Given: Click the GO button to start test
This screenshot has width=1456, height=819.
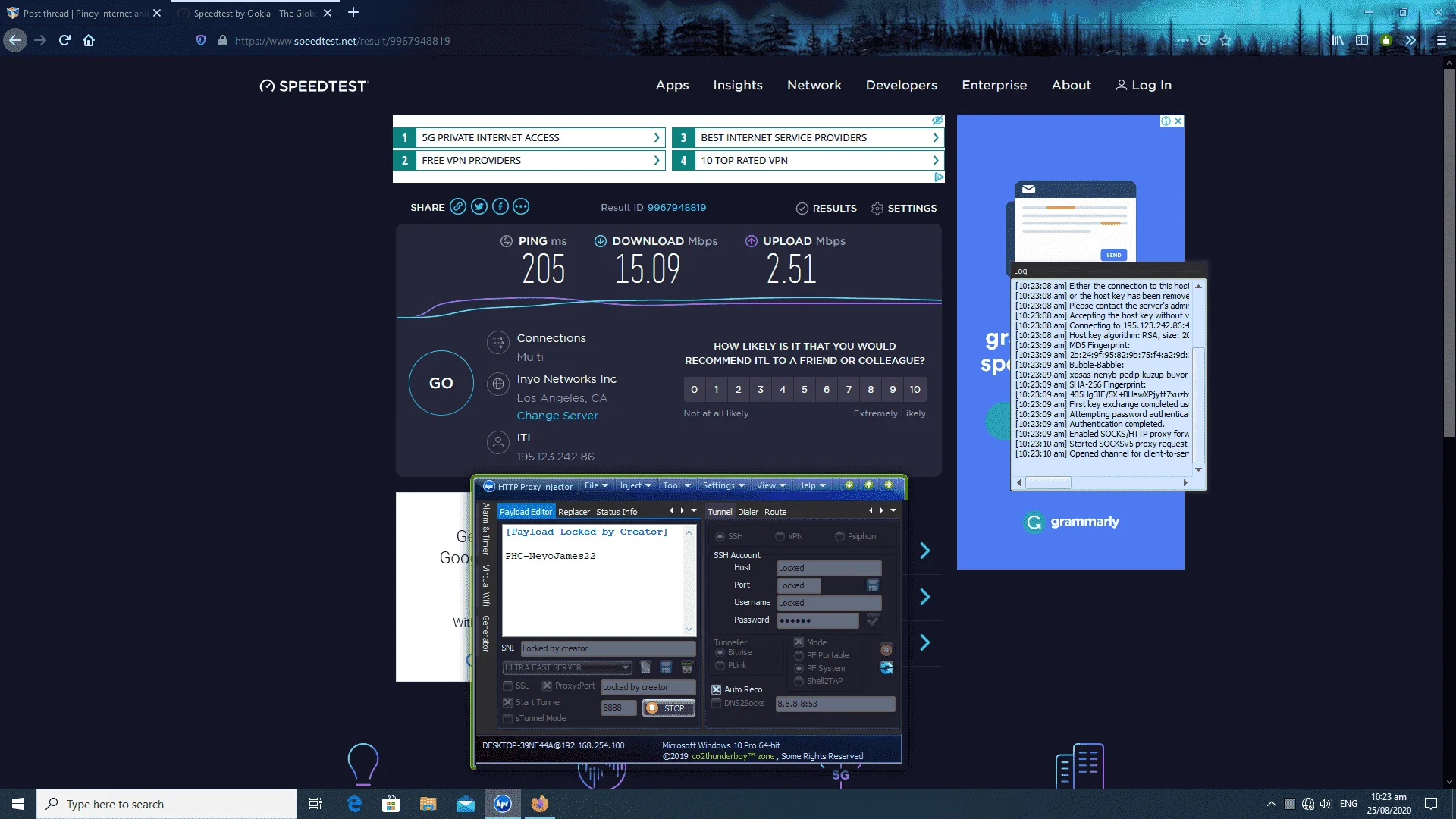Looking at the screenshot, I should (x=441, y=383).
